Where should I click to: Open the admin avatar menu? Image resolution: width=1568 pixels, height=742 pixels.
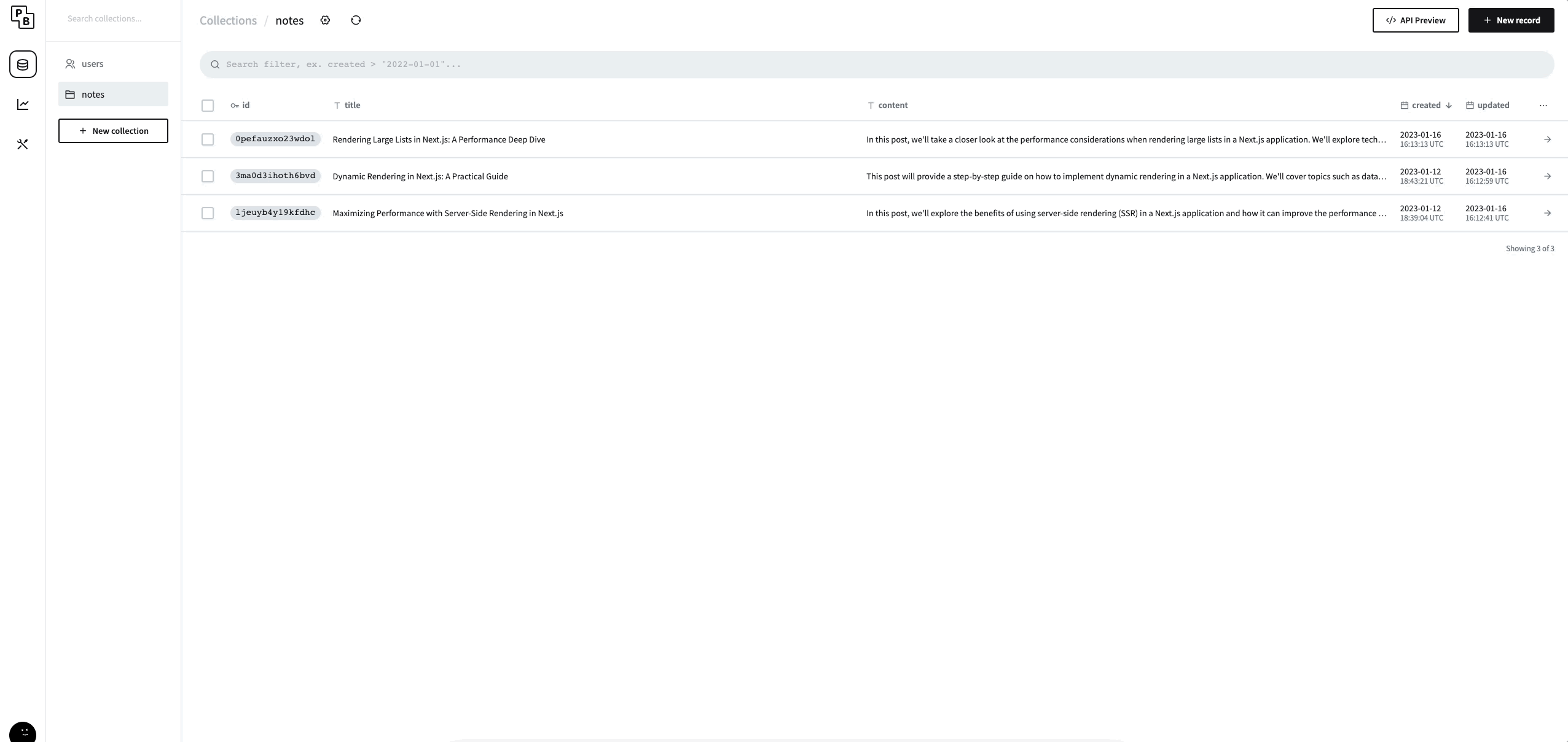point(23,732)
